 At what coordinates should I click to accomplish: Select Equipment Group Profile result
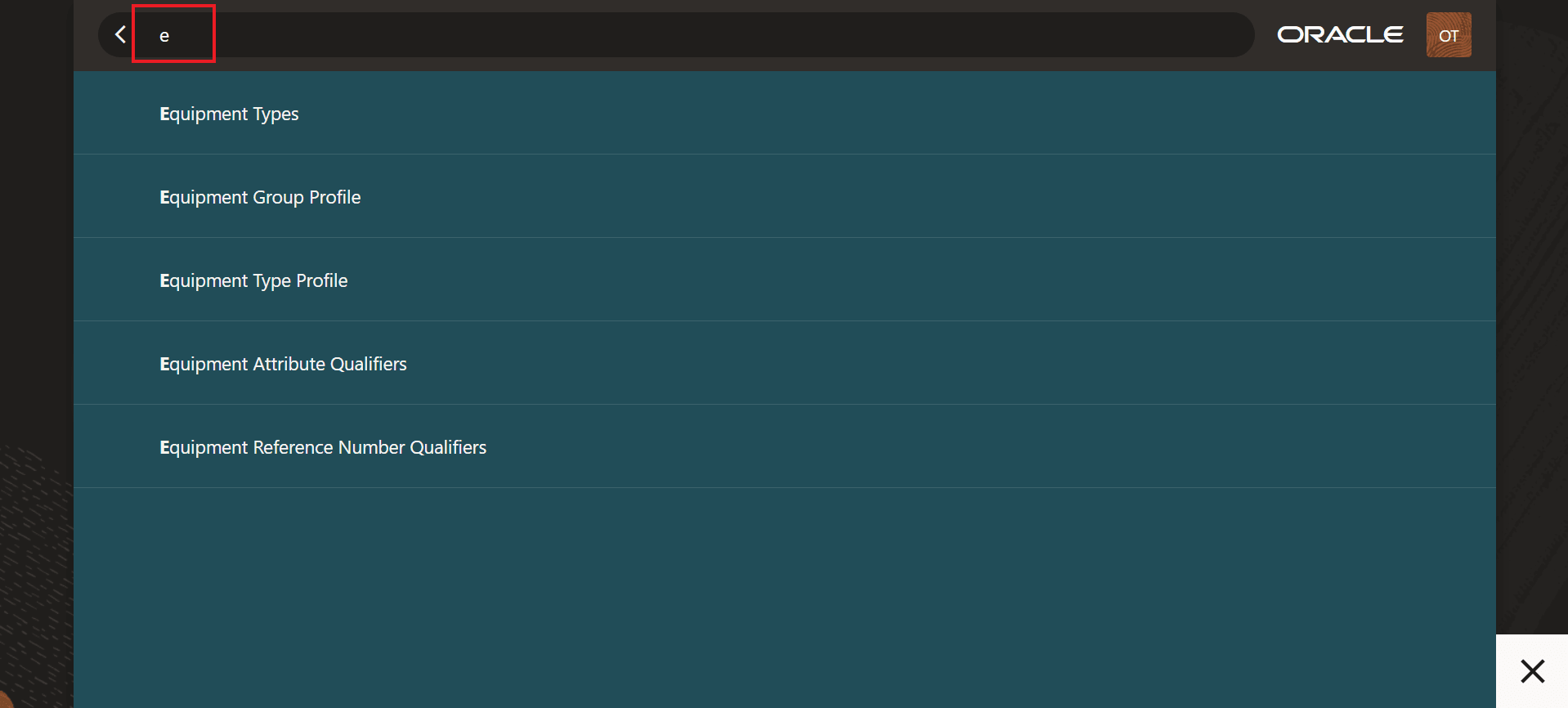point(784,197)
